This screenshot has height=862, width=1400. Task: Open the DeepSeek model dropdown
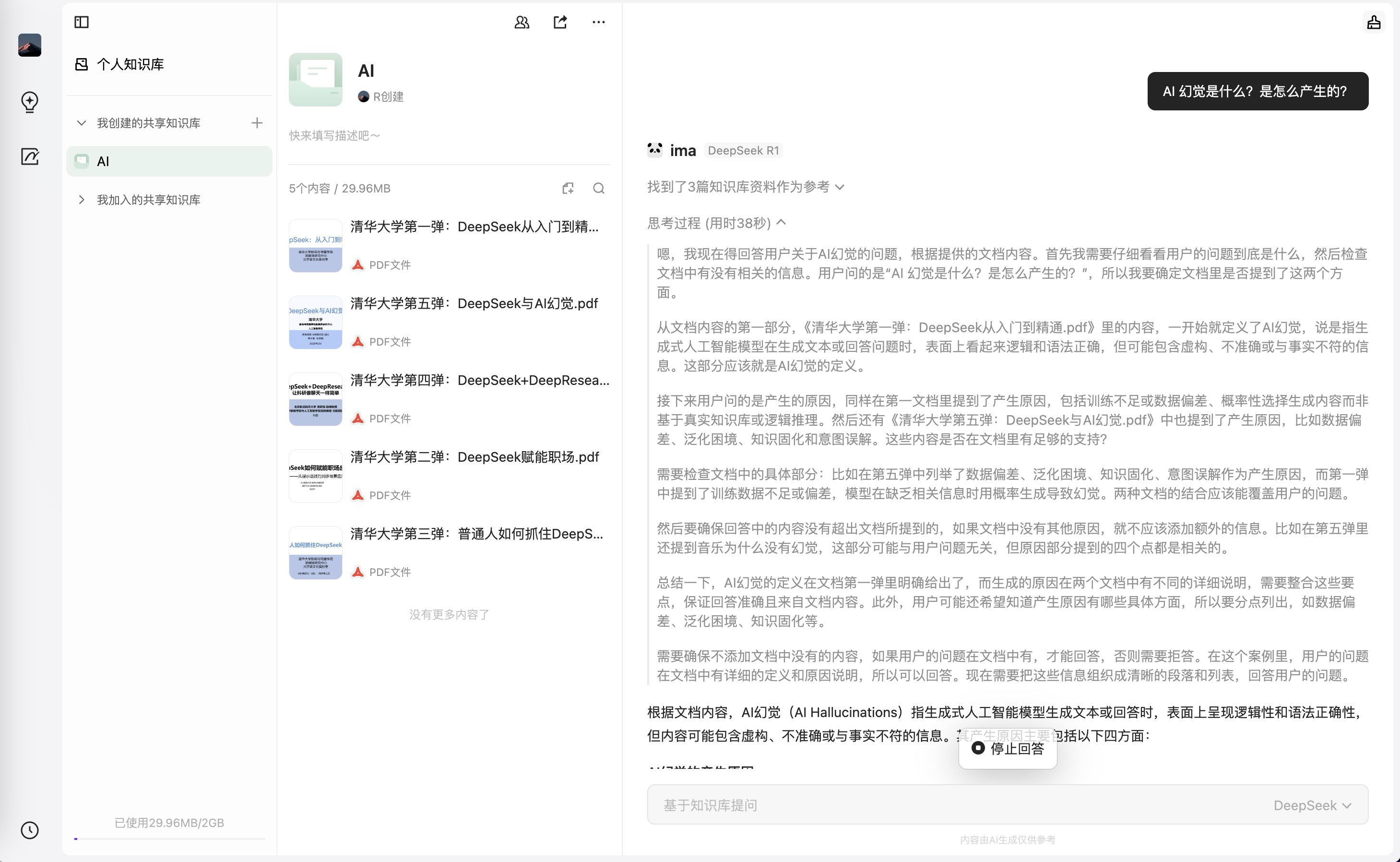pos(1312,805)
